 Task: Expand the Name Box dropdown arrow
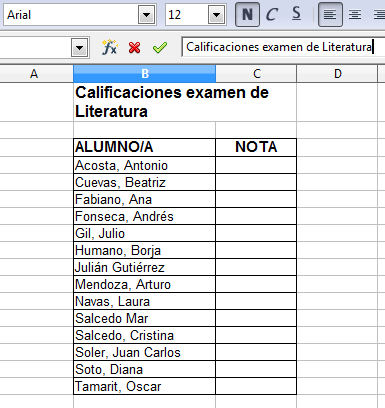coord(79,48)
